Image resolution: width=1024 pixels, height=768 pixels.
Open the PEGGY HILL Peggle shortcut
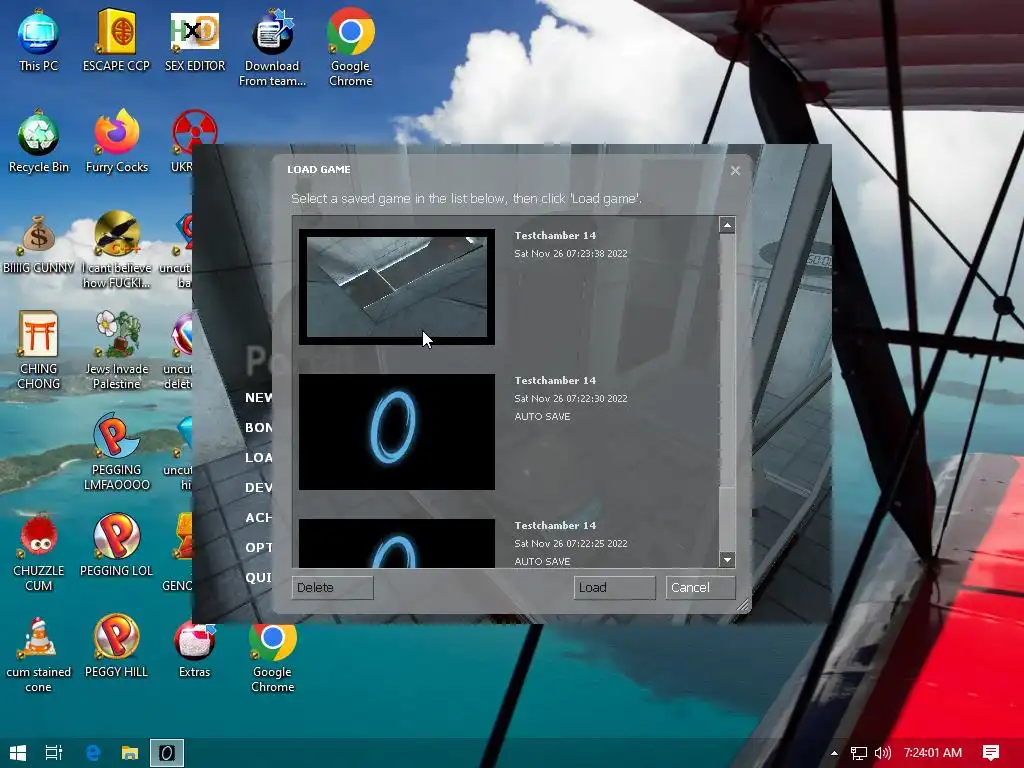click(x=116, y=648)
